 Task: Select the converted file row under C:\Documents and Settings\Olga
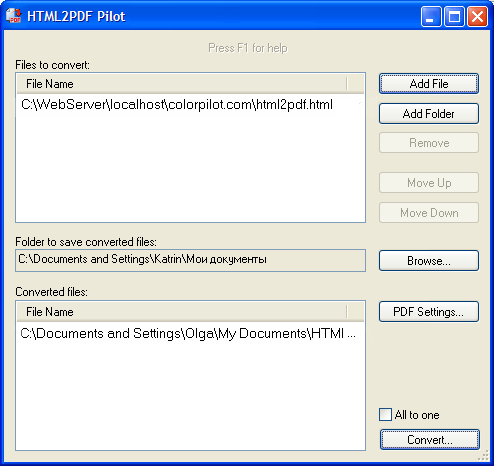[190, 333]
